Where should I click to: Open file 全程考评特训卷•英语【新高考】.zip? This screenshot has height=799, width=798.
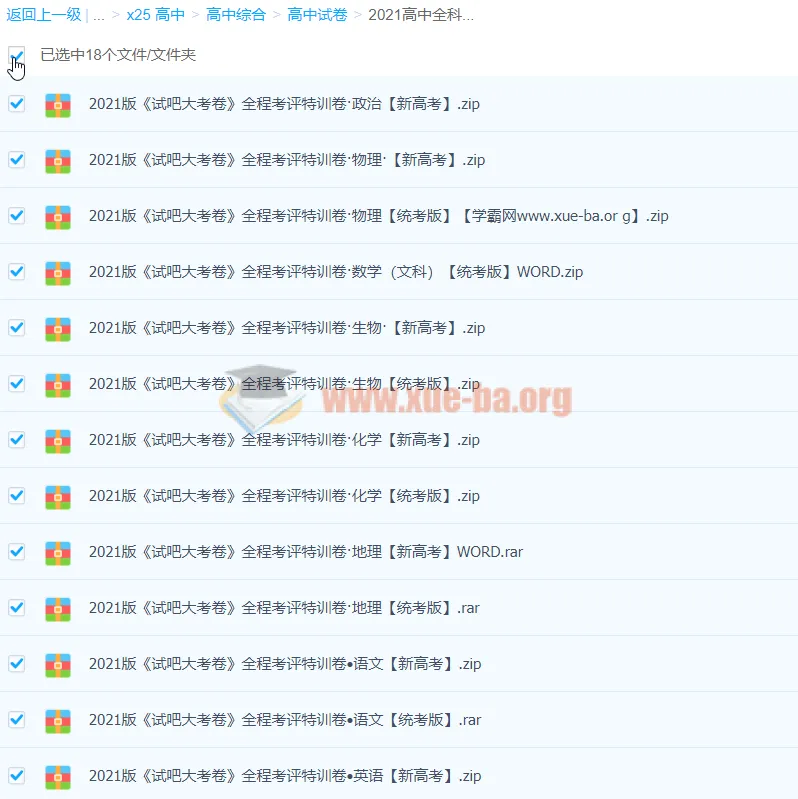point(285,777)
